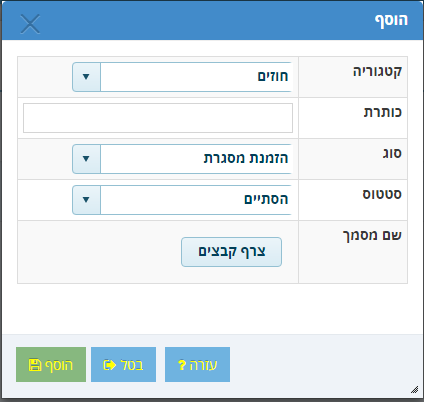Click the סטטוס label

point(382,194)
